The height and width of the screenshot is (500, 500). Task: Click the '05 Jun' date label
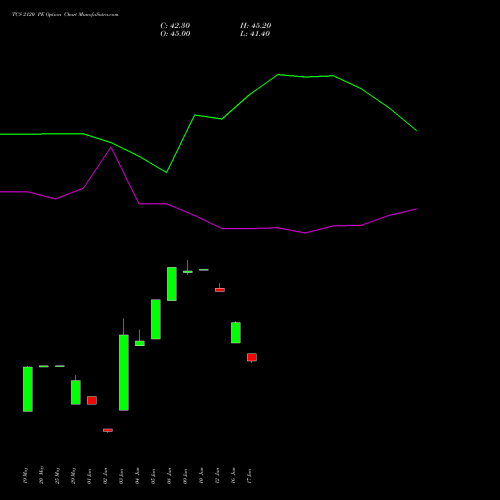[153, 476]
